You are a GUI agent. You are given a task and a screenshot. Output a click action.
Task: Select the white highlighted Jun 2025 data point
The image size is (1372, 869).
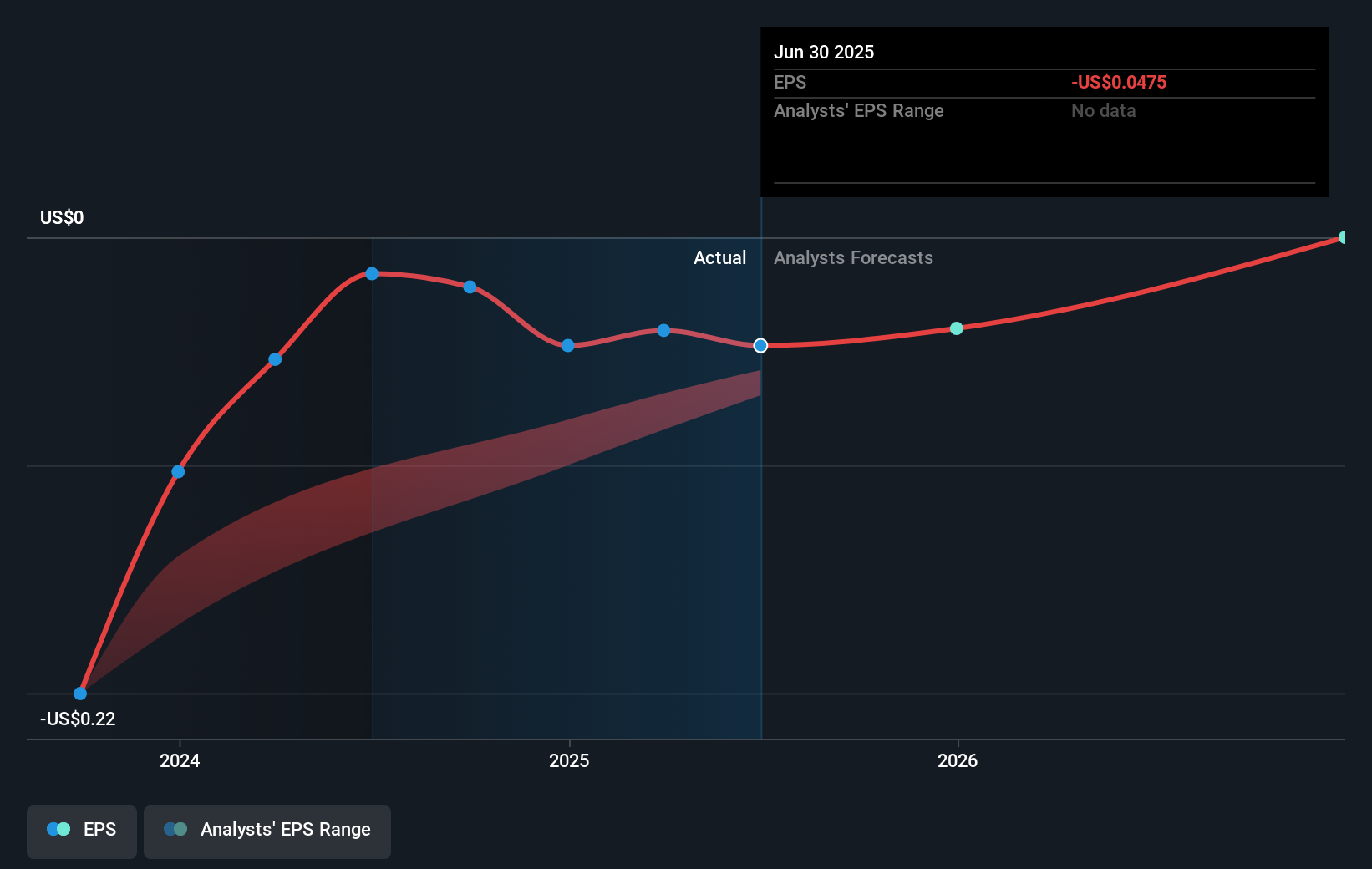click(760, 345)
